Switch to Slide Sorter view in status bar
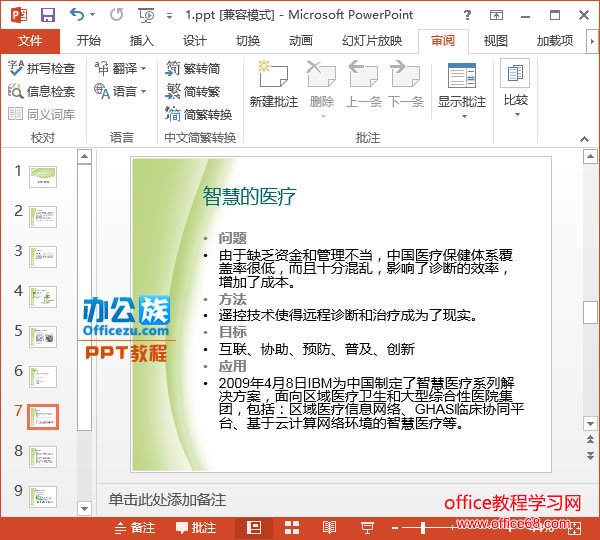The height and width of the screenshot is (540, 600). click(x=292, y=527)
